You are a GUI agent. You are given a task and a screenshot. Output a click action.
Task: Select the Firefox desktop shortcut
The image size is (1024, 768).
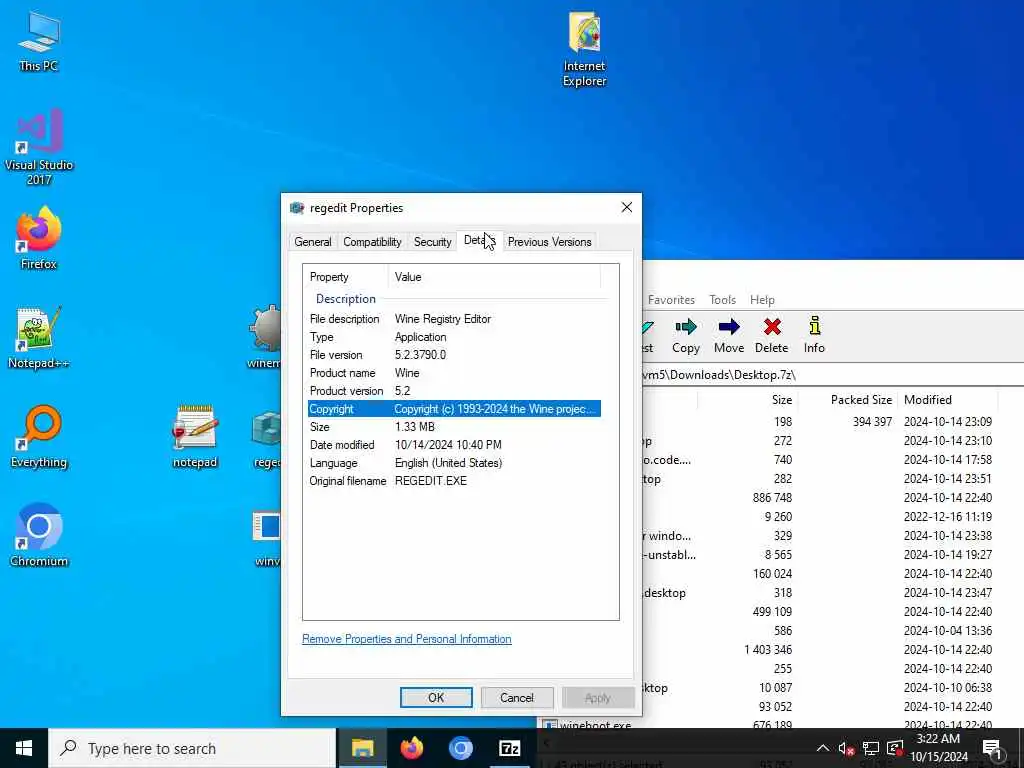point(39,238)
